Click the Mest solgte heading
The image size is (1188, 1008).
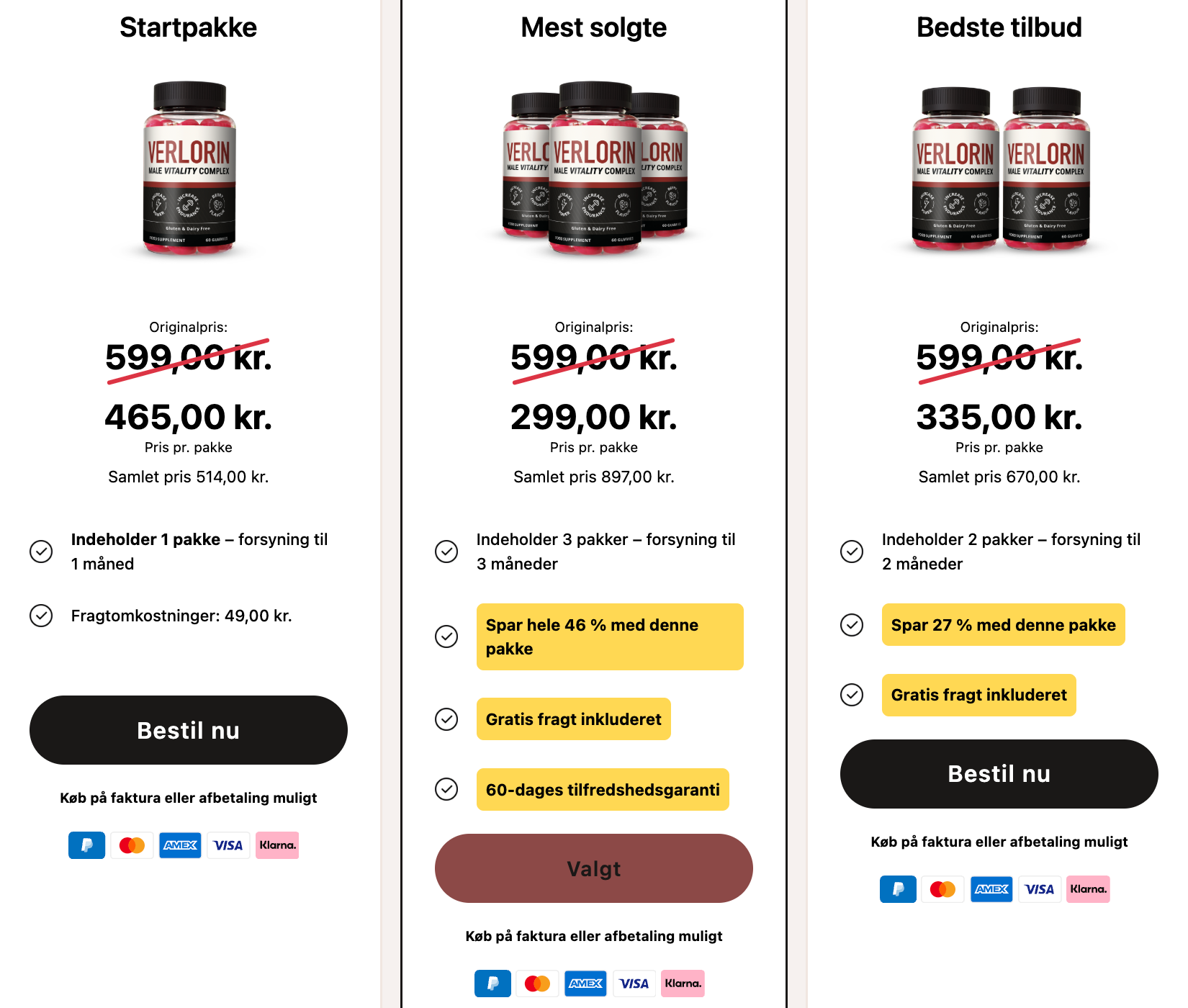coord(593,27)
